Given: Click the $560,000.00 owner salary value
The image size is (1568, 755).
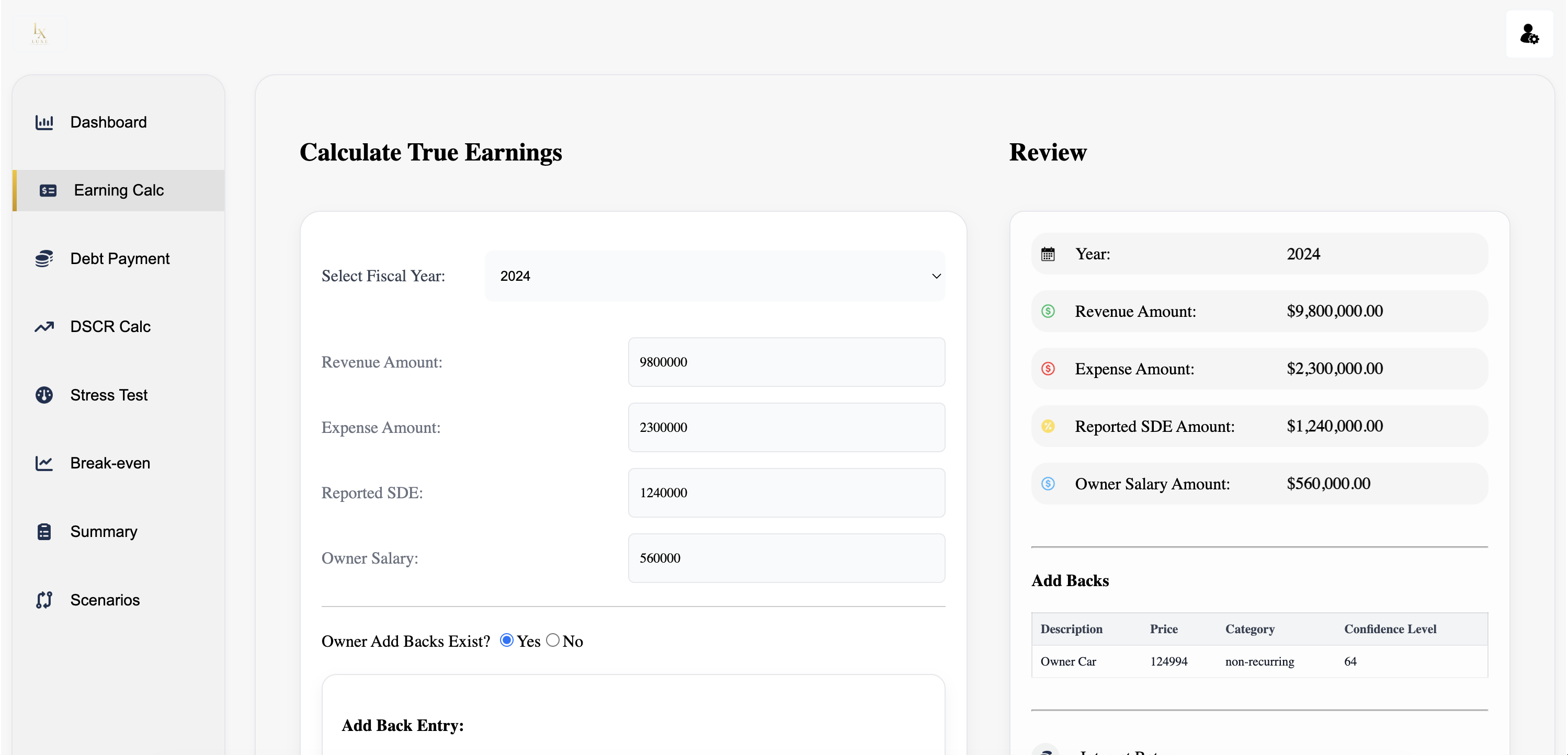Looking at the screenshot, I should [1328, 484].
